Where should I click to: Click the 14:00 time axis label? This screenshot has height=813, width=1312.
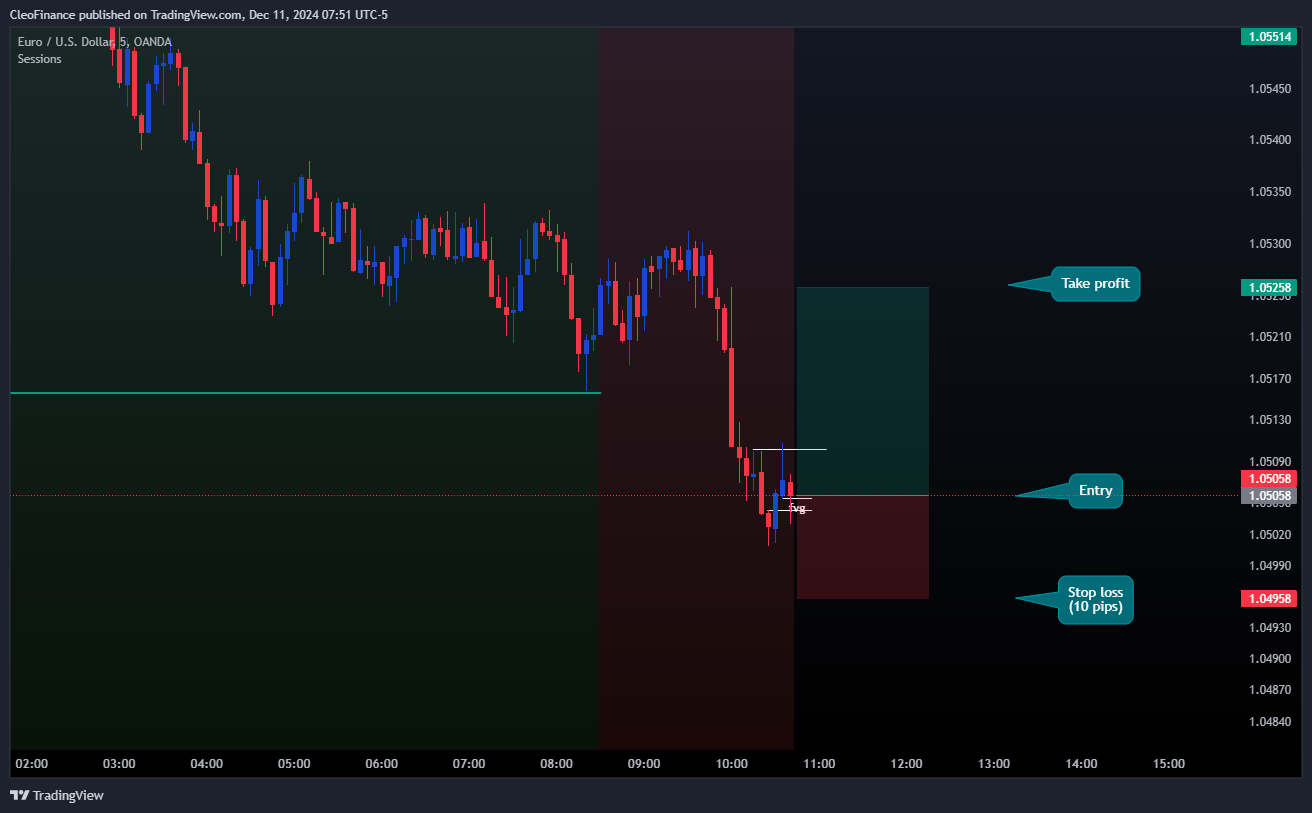coord(1082,764)
